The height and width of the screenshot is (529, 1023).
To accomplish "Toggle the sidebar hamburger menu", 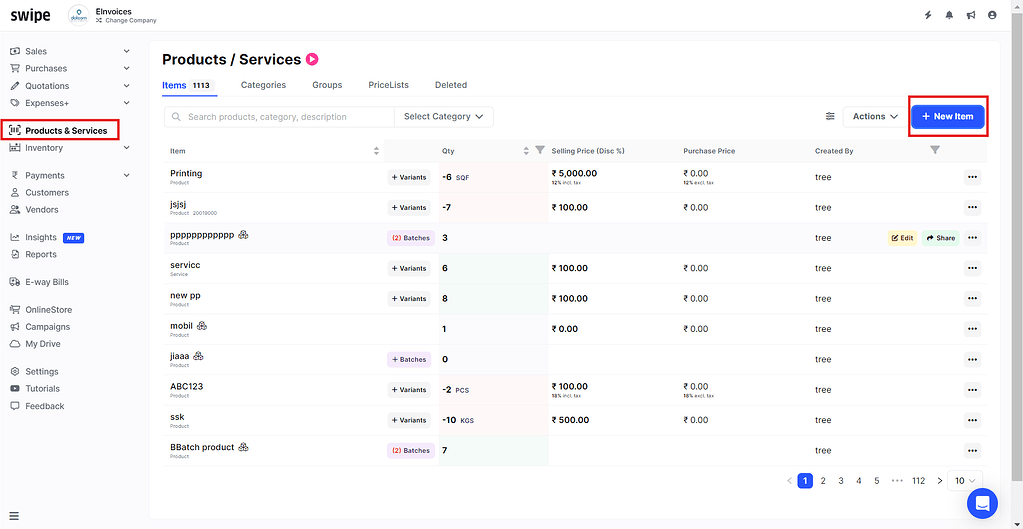I will click(14, 516).
